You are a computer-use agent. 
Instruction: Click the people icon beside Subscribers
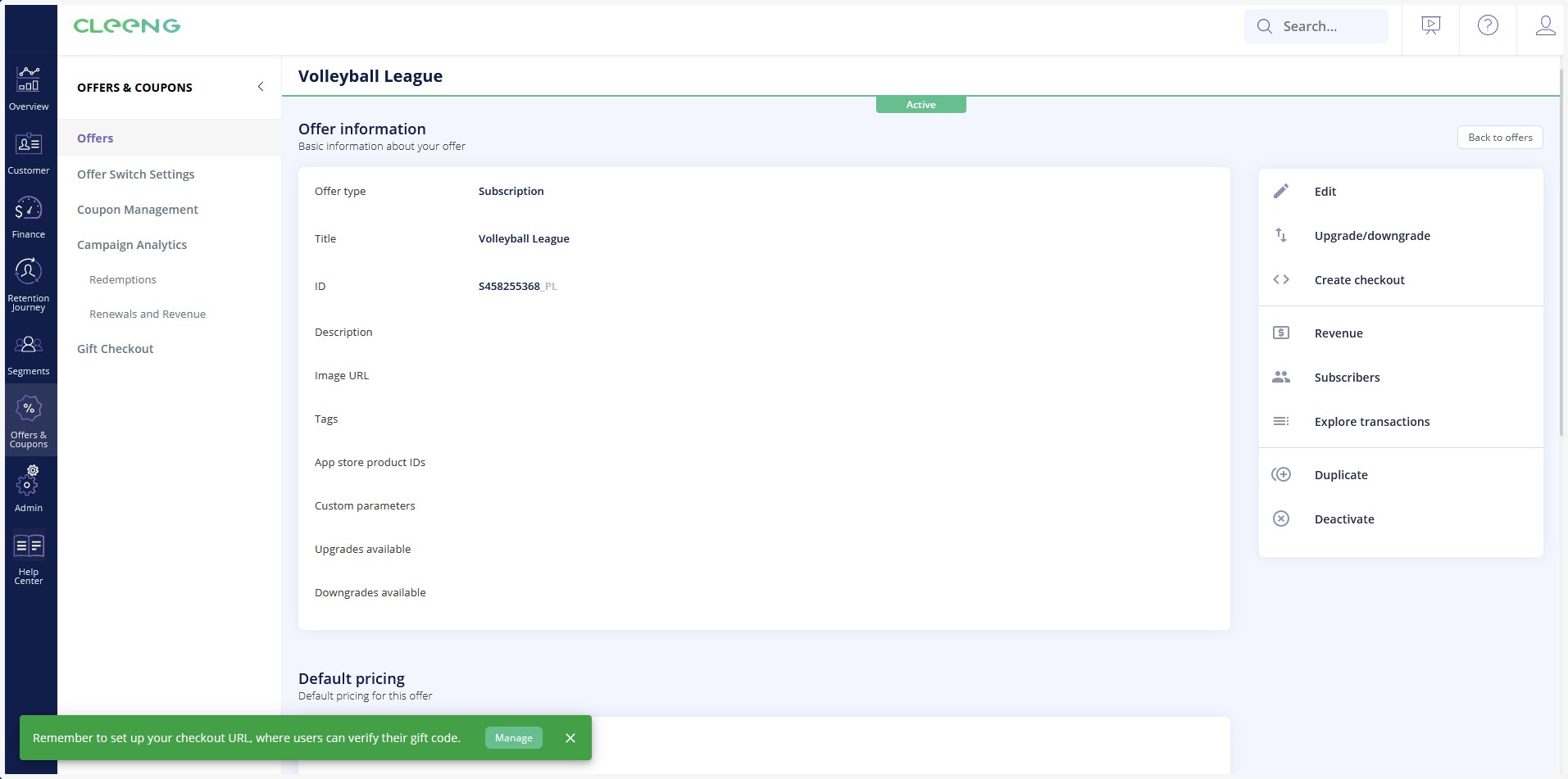(x=1281, y=377)
